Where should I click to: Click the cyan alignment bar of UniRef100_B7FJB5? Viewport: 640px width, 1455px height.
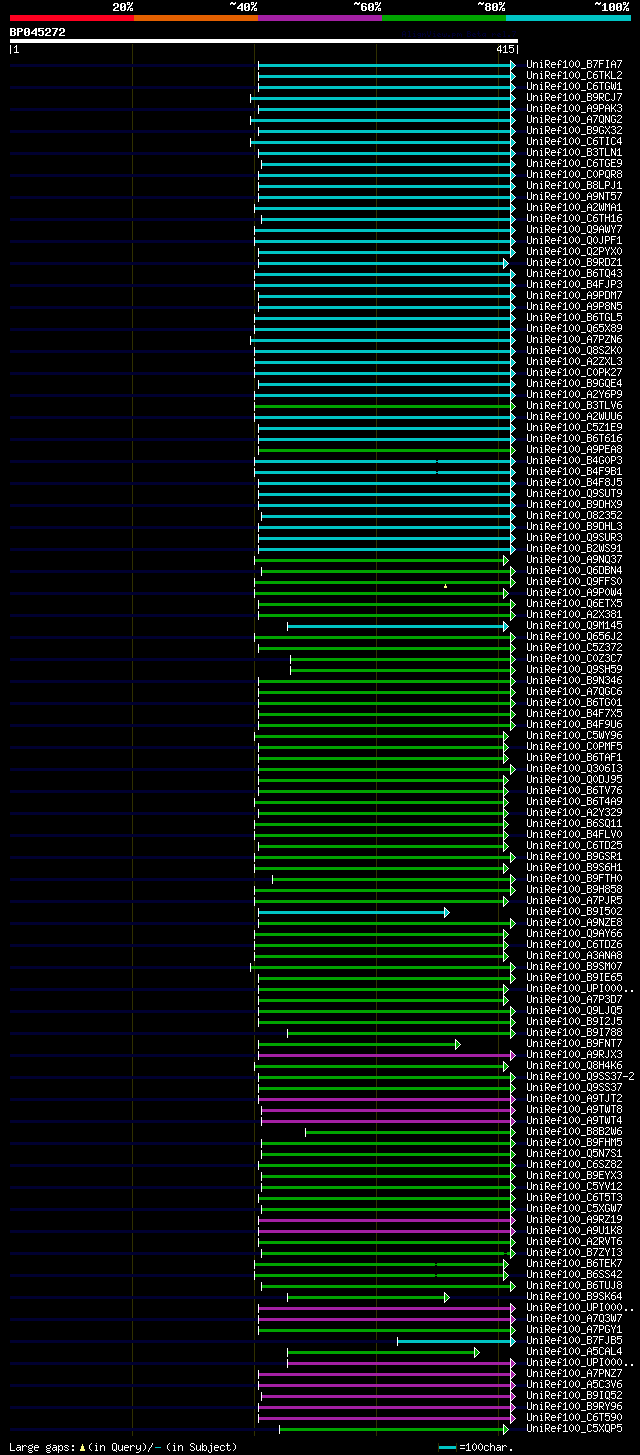(456, 1341)
